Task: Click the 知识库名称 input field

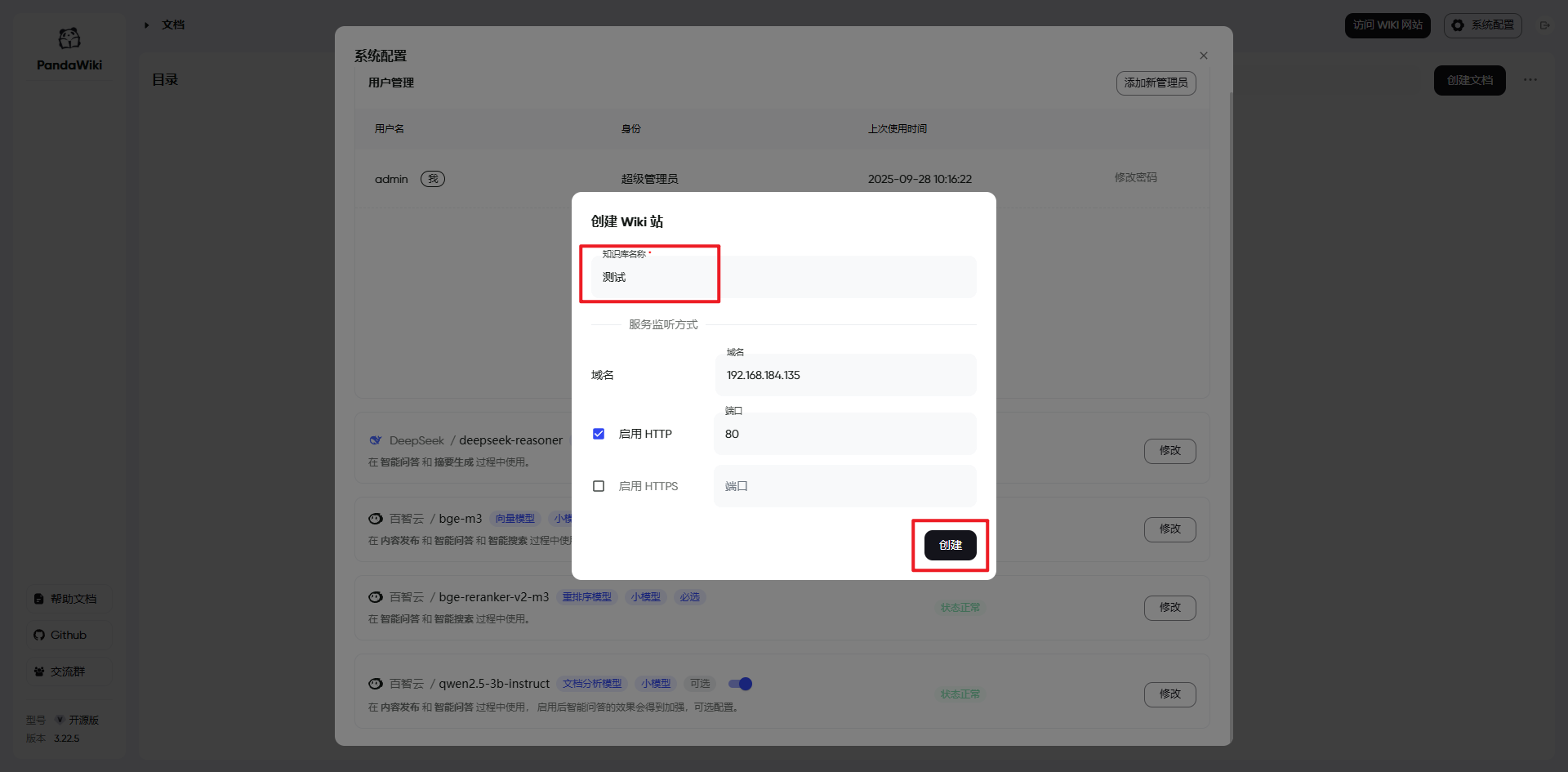Action: click(782, 278)
